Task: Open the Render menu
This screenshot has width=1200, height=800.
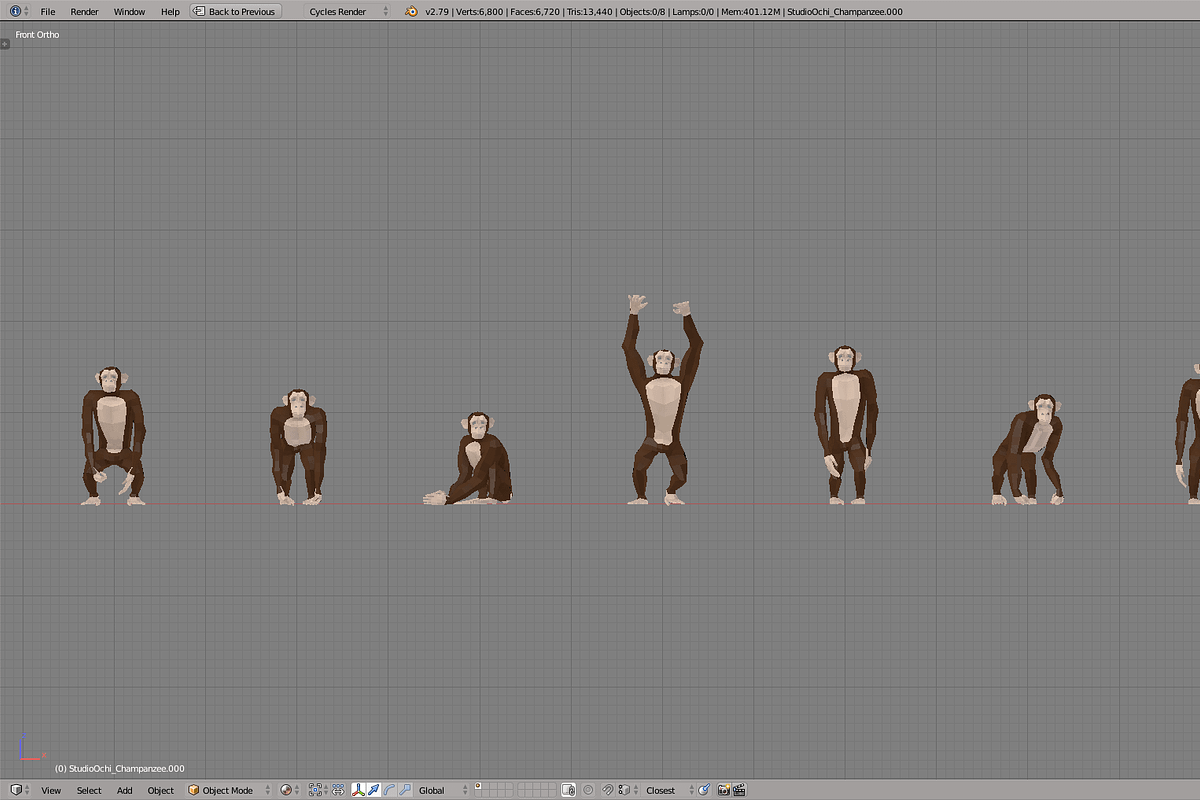Action: point(85,11)
